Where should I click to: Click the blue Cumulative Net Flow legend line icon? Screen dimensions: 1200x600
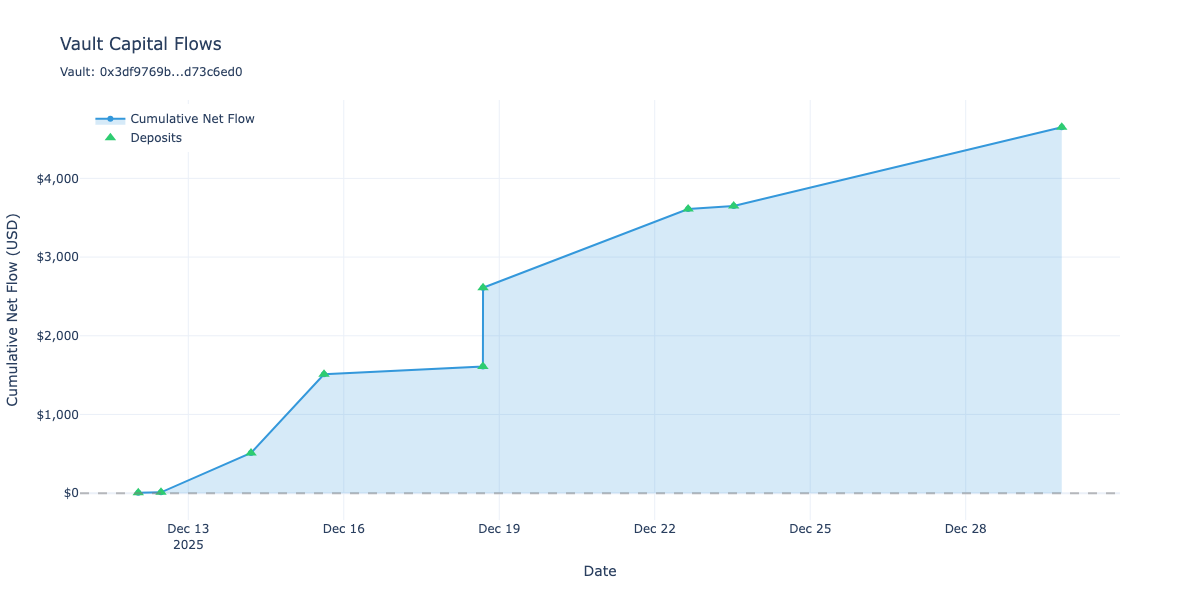click(x=111, y=119)
